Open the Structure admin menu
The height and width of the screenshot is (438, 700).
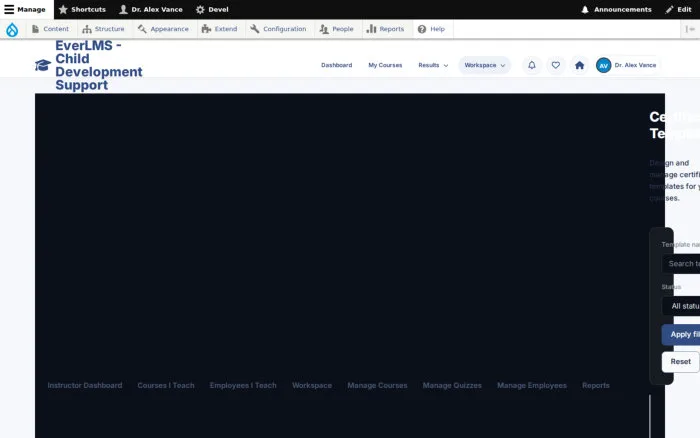point(104,29)
